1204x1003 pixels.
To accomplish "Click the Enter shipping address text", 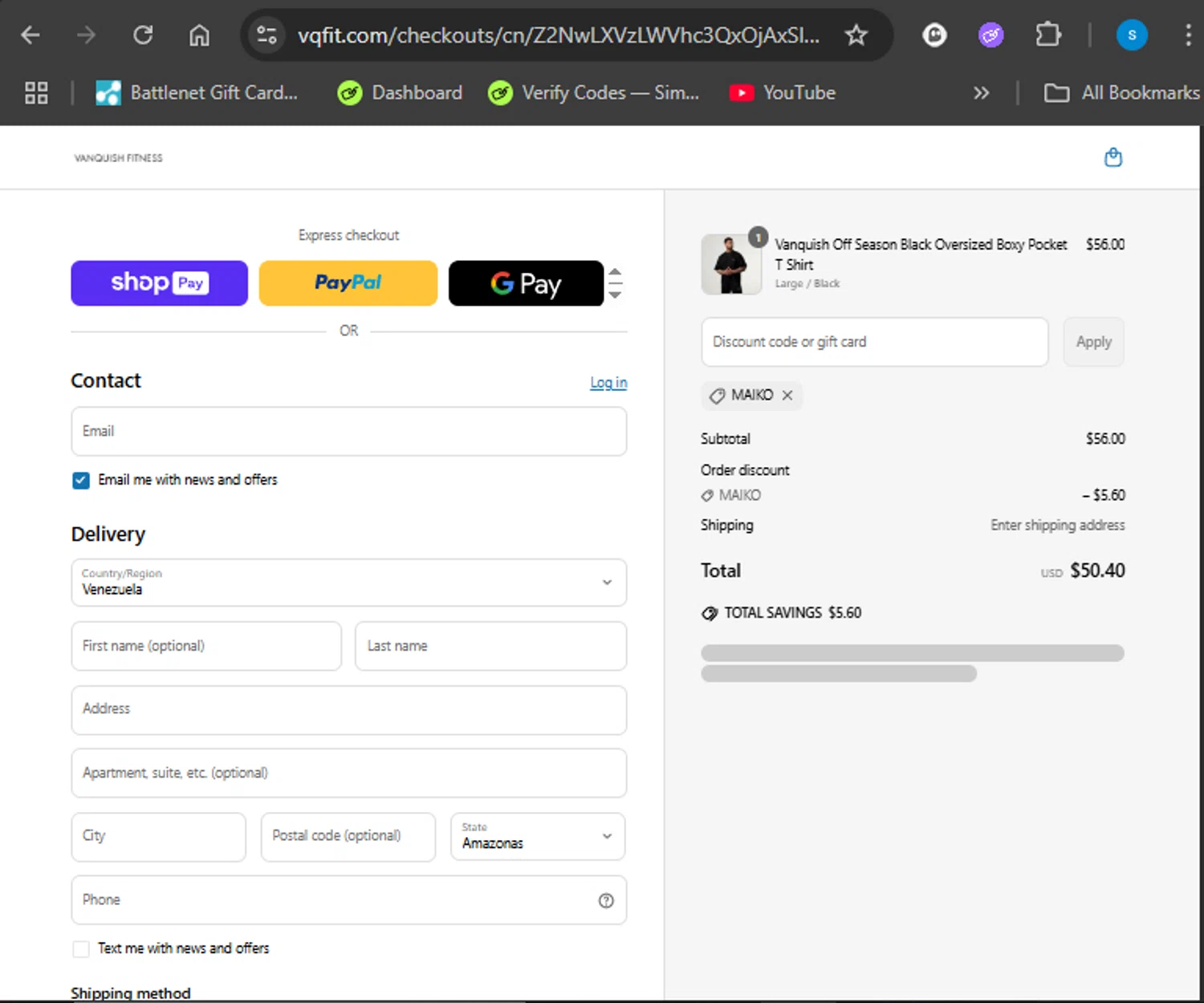I will pyautogui.click(x=1057, y=526).
